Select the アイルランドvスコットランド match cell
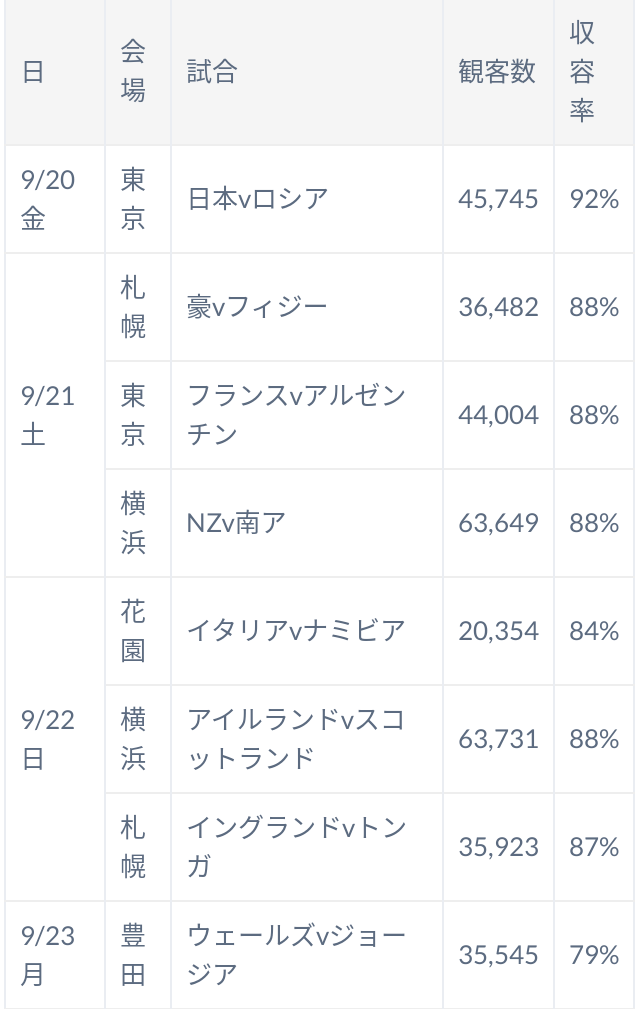This screenshot has height=1009, width=637. (x=307, y=739)
